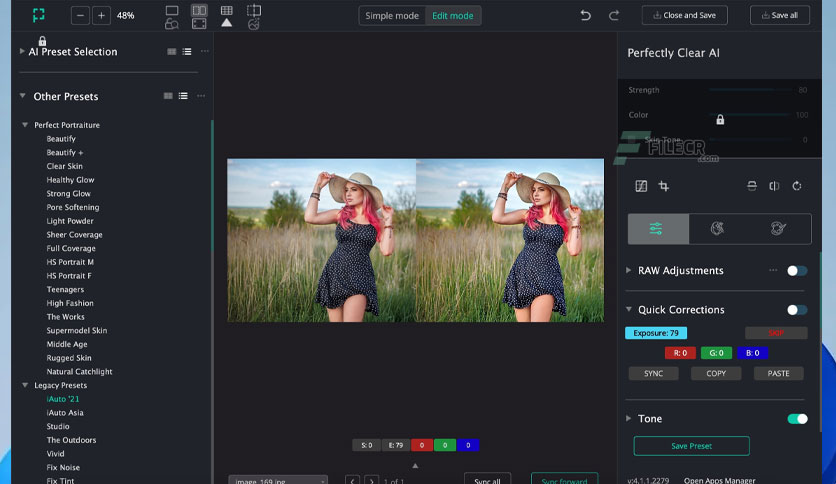
Task: Apply the Beautify + preset
Action: [x=65, y=152]
